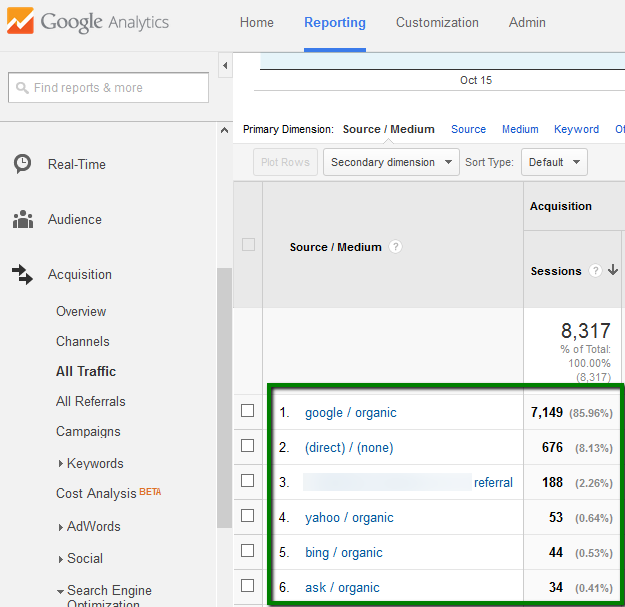625x607 pixels.
Task: Check the yahoo / organic row checkbox
Action: click(248, 516)
